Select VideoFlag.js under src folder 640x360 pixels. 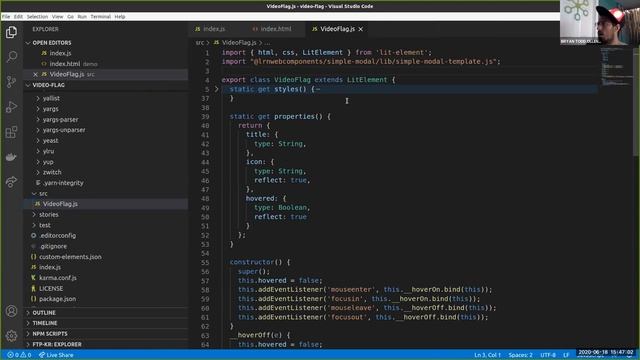coord(60,204)
